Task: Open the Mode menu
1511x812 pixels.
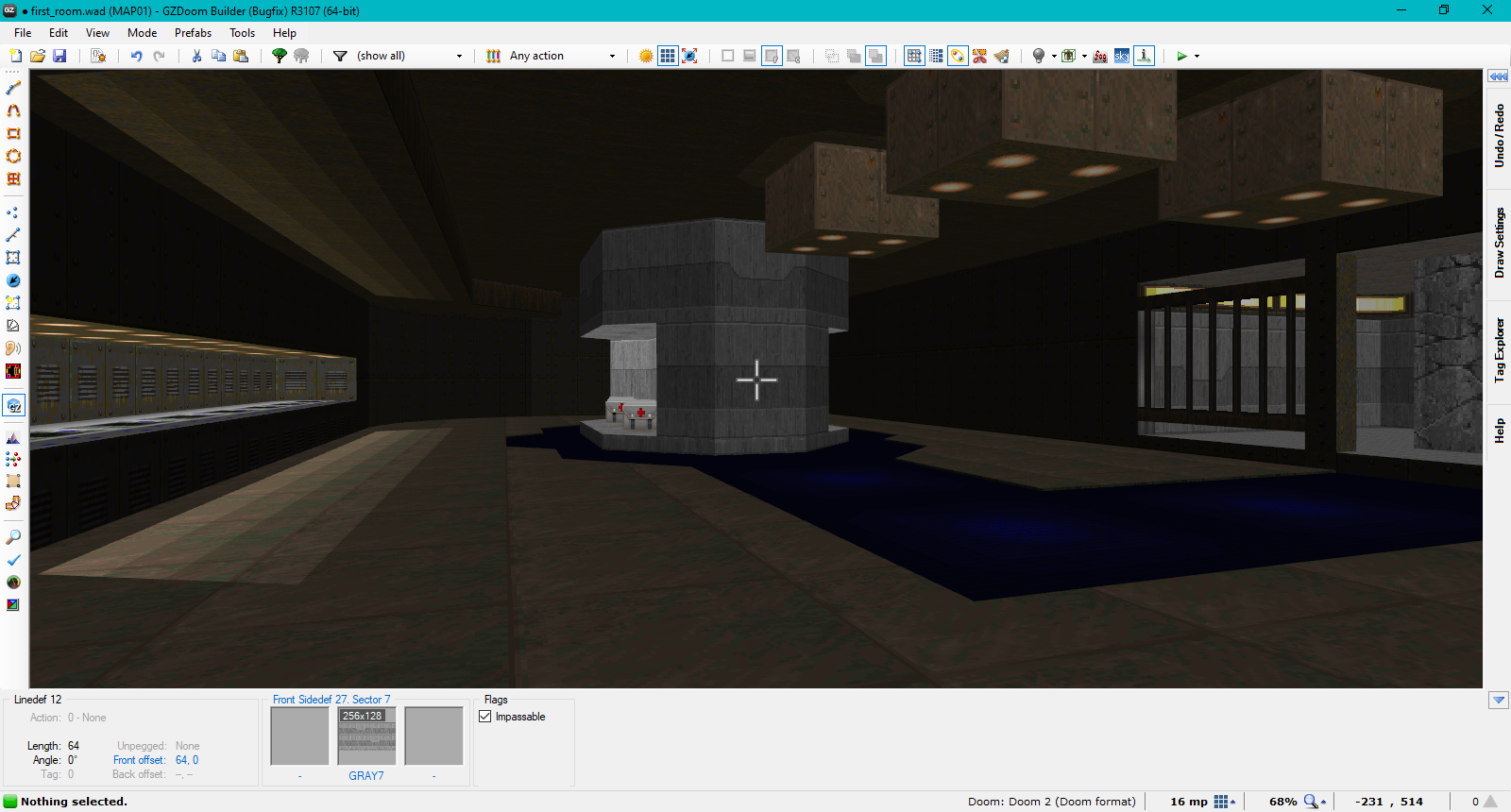Action: [142, 32]
